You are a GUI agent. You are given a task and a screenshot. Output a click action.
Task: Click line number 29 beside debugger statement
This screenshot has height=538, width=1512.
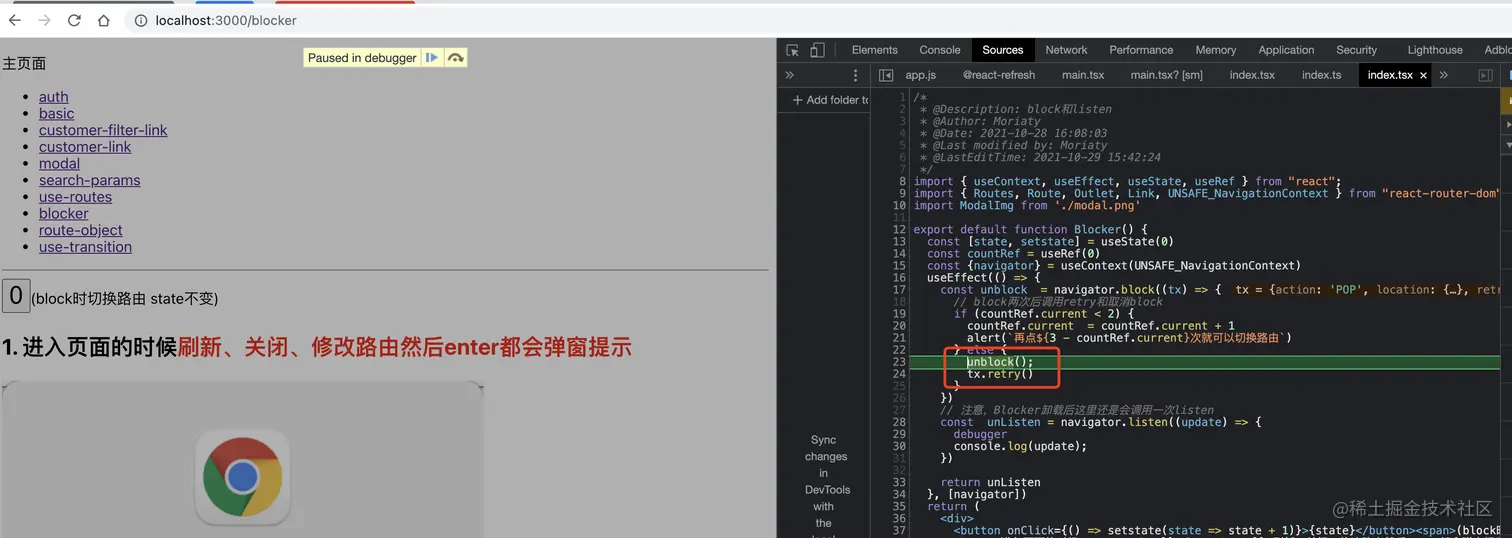pyautogui.click(x=899, y=434)
